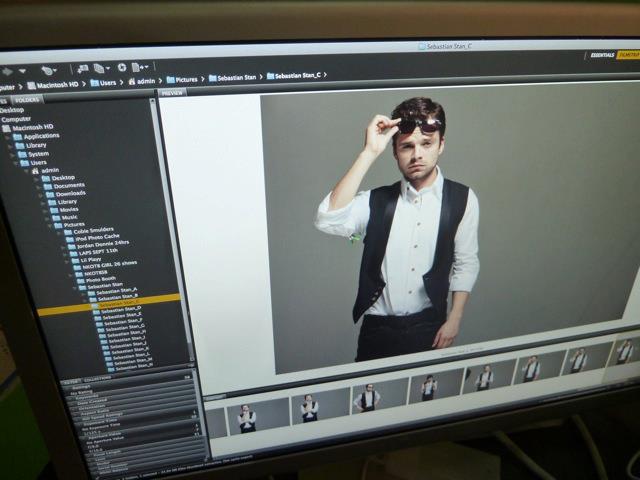Select the second filmstrip thumbnail with crossed arms
Image resolution: width=640 pixels, height=480 pixels.
coord(319,409)
